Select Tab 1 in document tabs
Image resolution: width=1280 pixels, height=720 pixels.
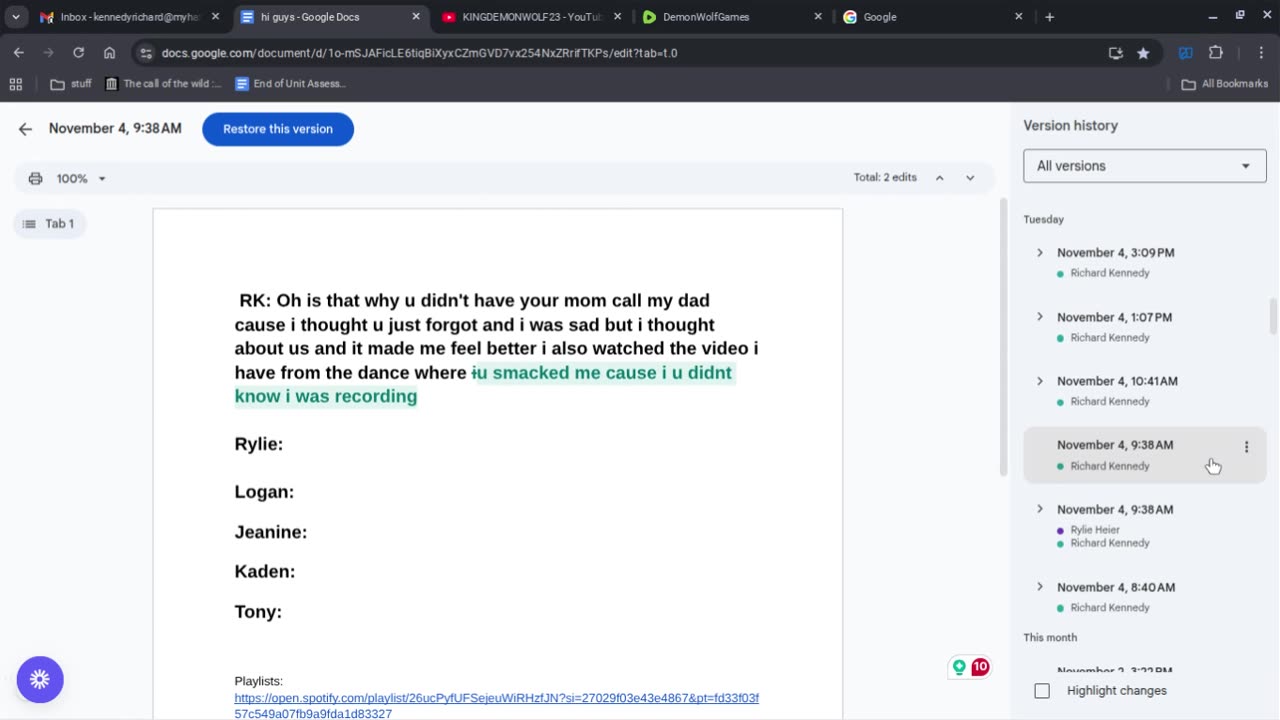coord(49,224)
